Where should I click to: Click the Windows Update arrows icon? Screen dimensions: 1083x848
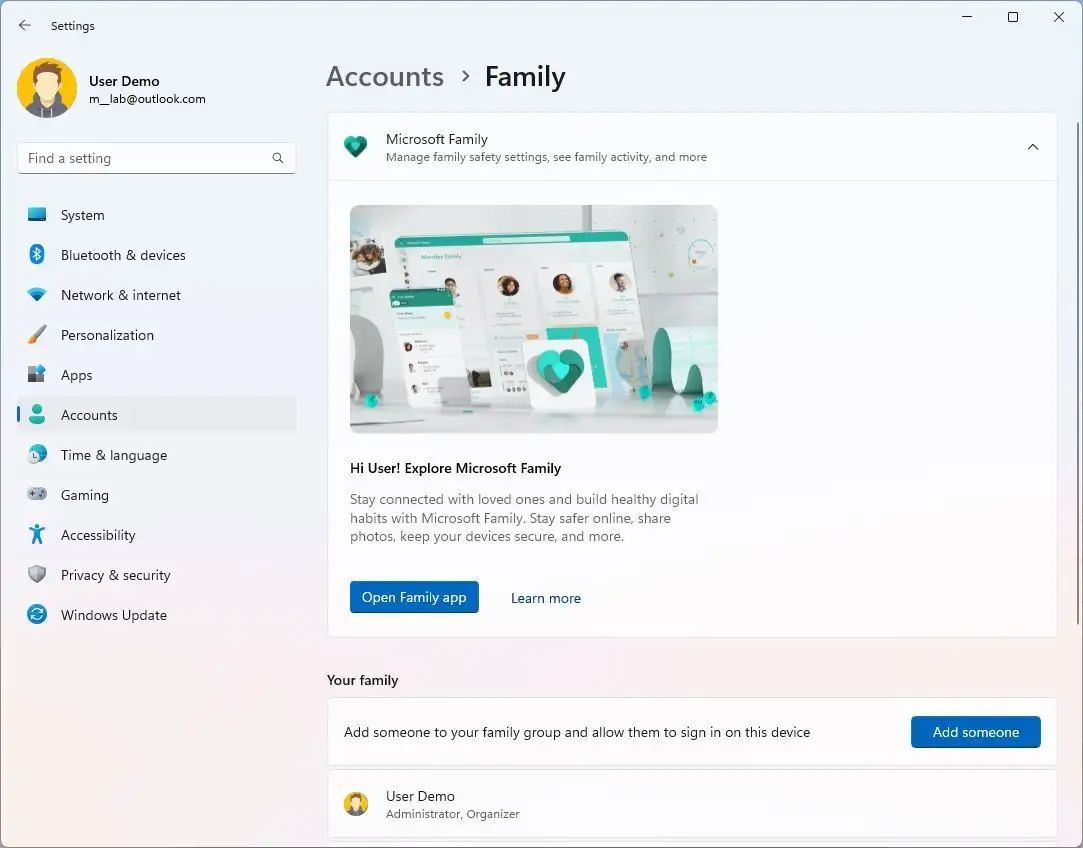[x=37, y=615]
